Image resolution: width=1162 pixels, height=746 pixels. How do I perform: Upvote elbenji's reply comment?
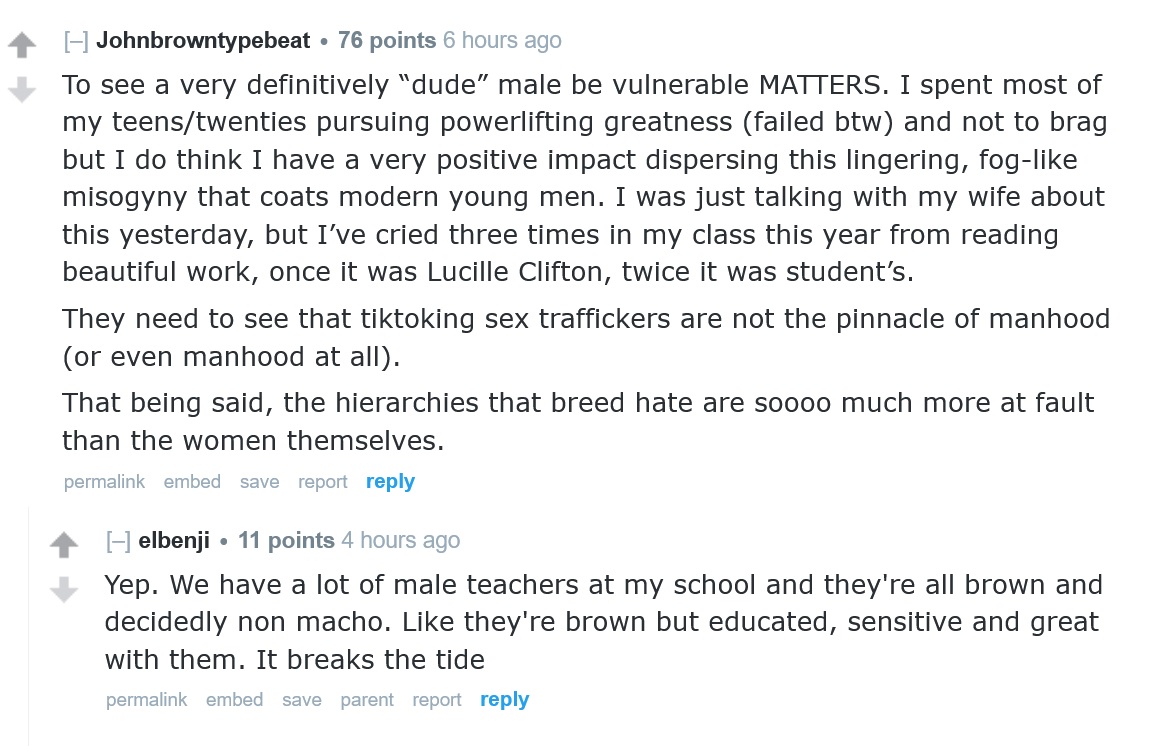pos(63,545)
